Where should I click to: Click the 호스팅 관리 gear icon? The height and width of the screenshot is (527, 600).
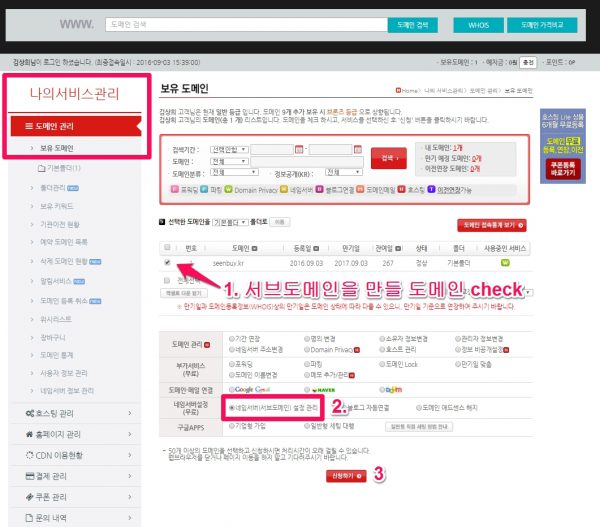click(x=27, y=412)
